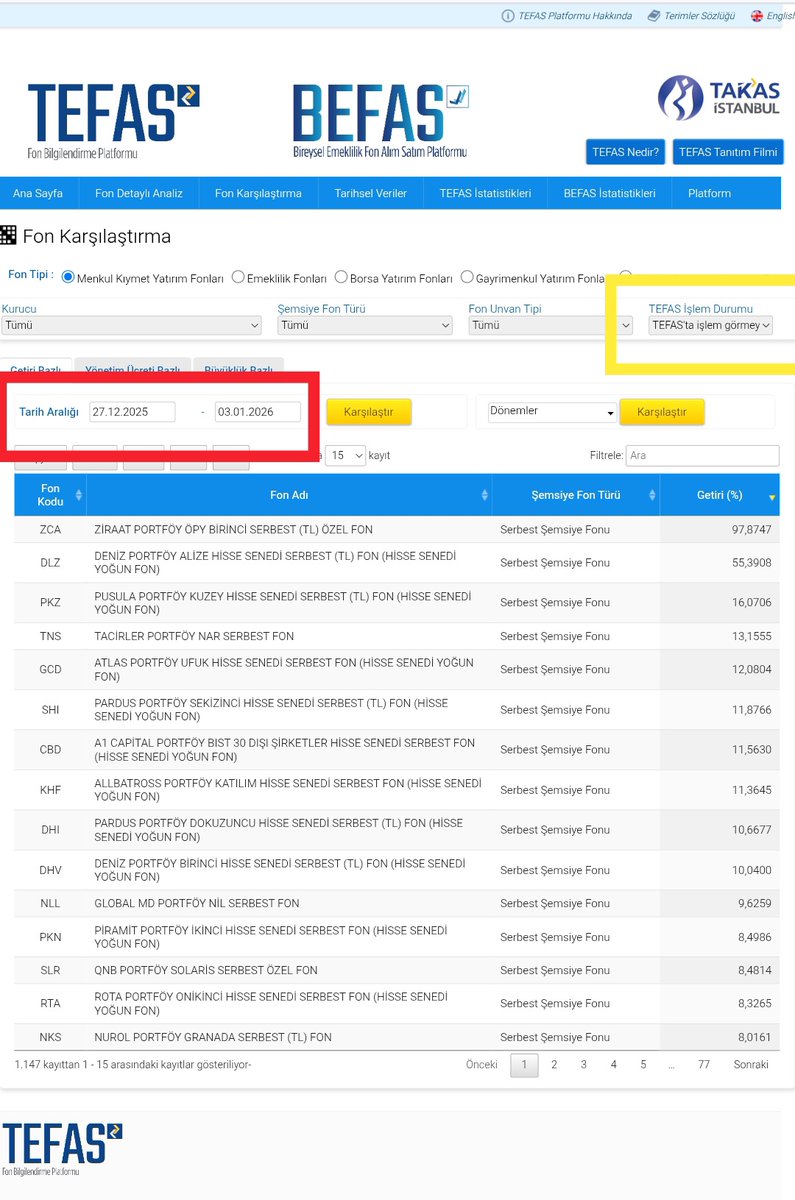The height and width of the screenshot is (1200, 795).
Task: Click QNB PORTFÖY SOLARİS SERBEST ÖZEL FON
Action: point(206,970)
